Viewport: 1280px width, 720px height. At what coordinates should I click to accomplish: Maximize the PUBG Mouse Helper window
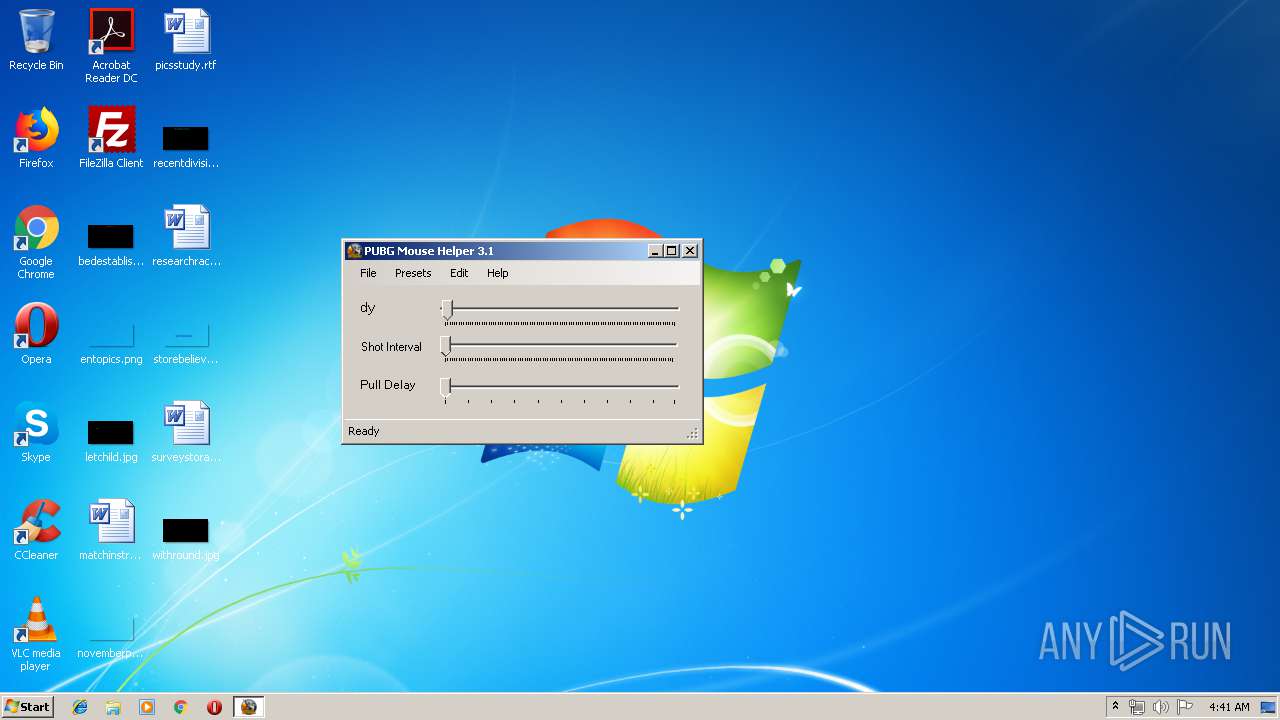coord(672,251)
